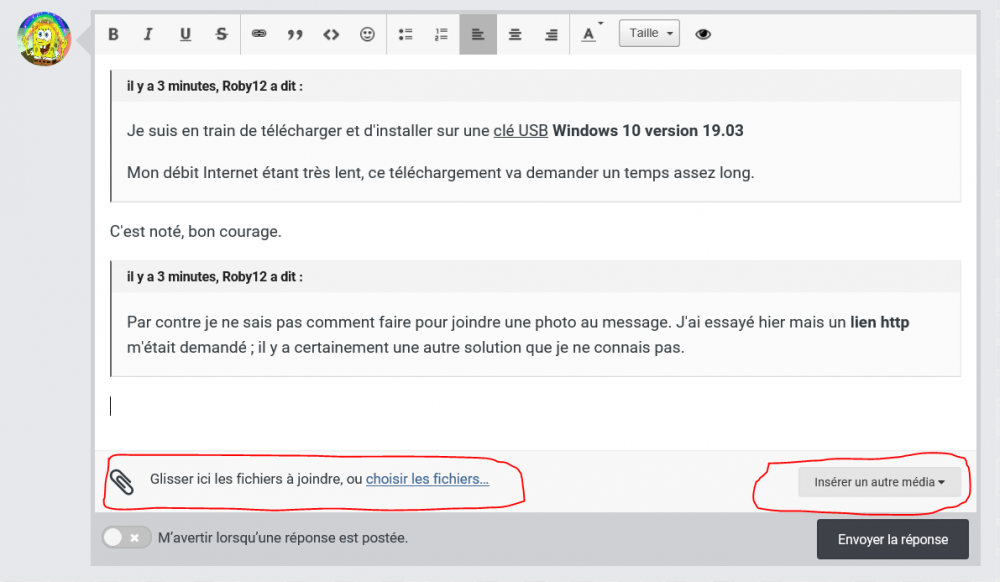The height and width of the screenshot is (582, 1000).
Task: Apply italic formatting
Action: pos(148,34)
